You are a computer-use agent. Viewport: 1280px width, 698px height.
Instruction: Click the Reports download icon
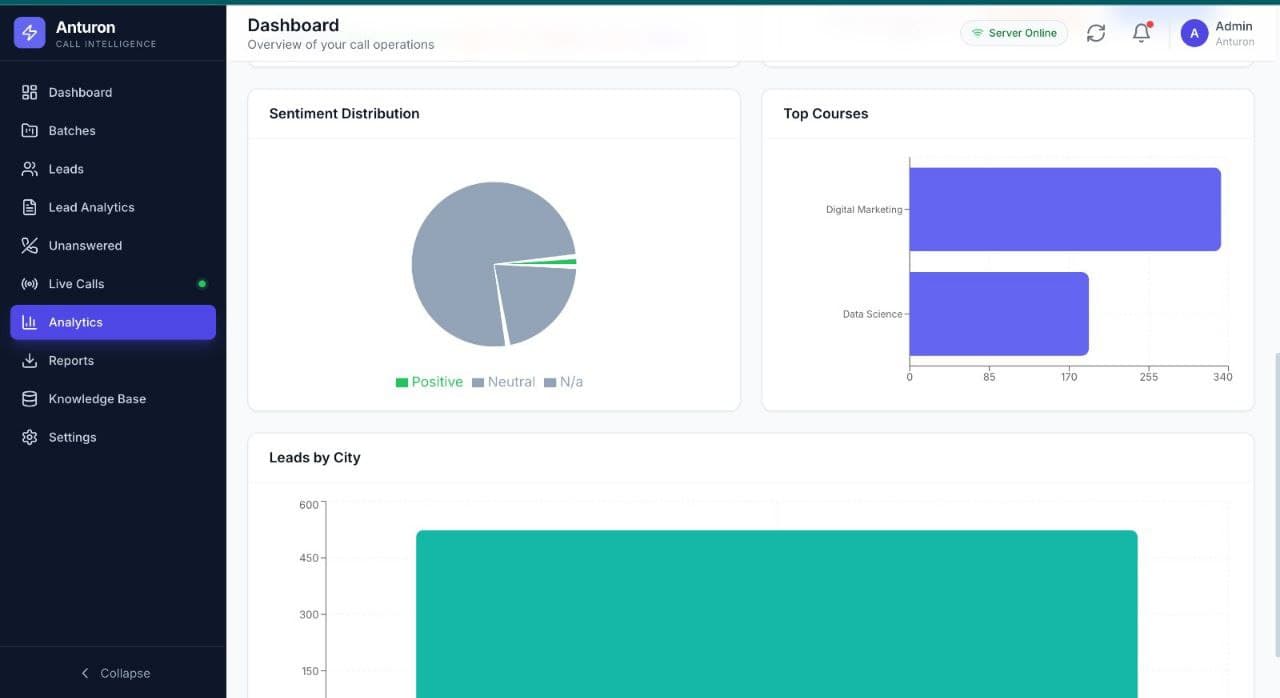pyautogui.click(x=30, y=361)
